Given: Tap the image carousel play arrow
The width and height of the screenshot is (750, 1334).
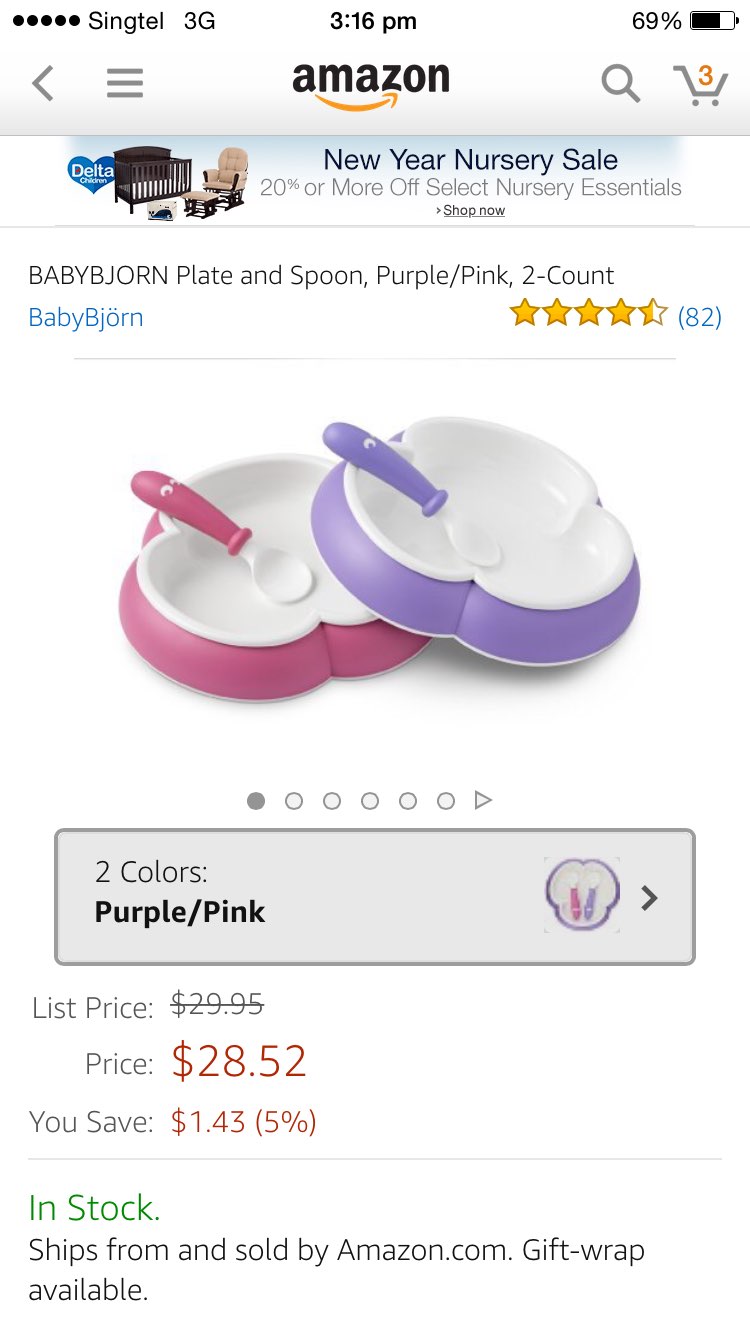Looking at the screenshot, I should [483, 800].
